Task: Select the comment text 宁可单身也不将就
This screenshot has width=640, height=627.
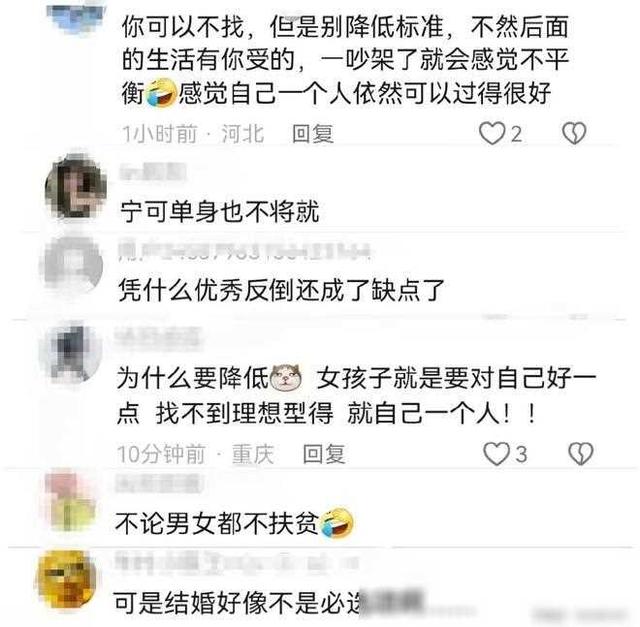Action: point(220,212)
